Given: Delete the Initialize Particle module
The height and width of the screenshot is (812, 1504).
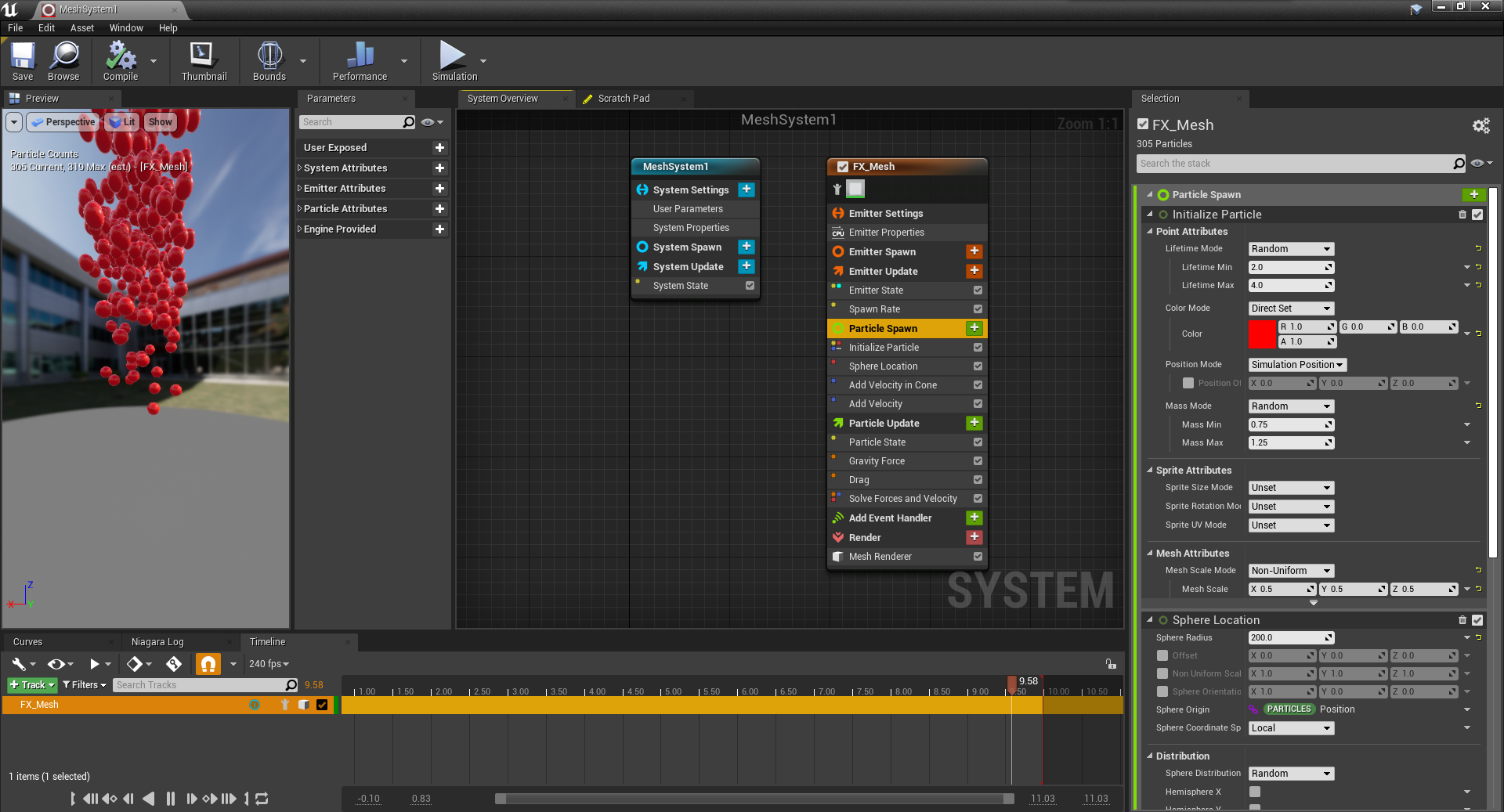Looking at the screenshot, I should pyautogui.click(x=1462, y=215).
